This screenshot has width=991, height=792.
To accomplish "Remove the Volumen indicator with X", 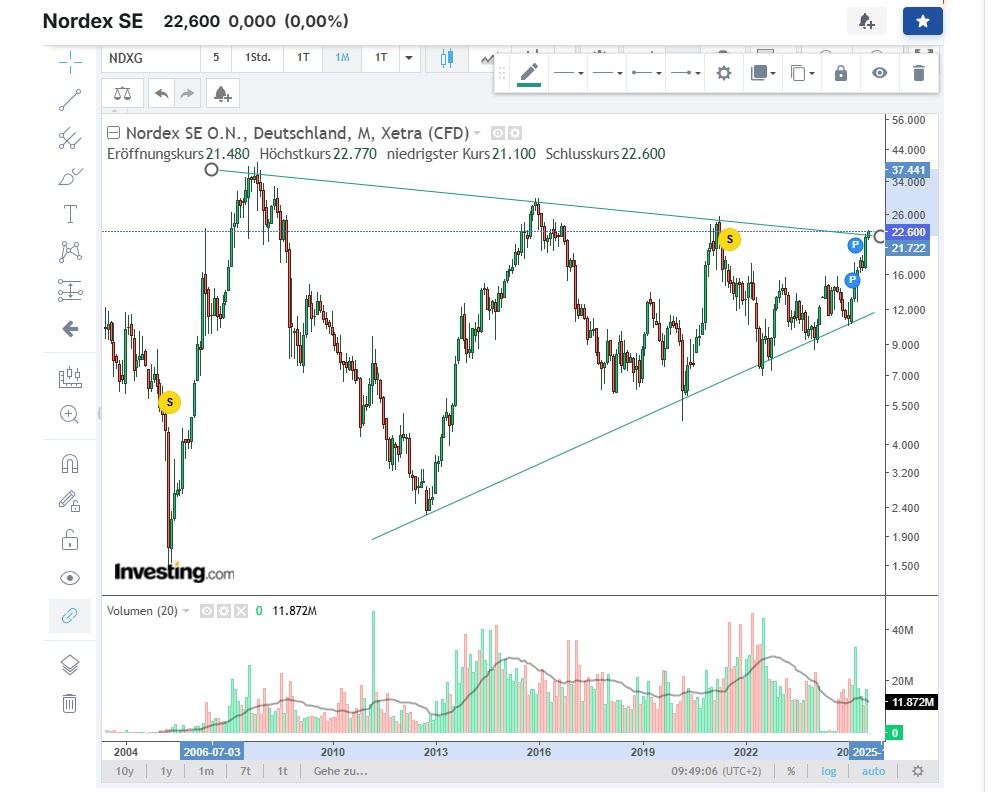I will pyautogui.click(x=241, y=611).
